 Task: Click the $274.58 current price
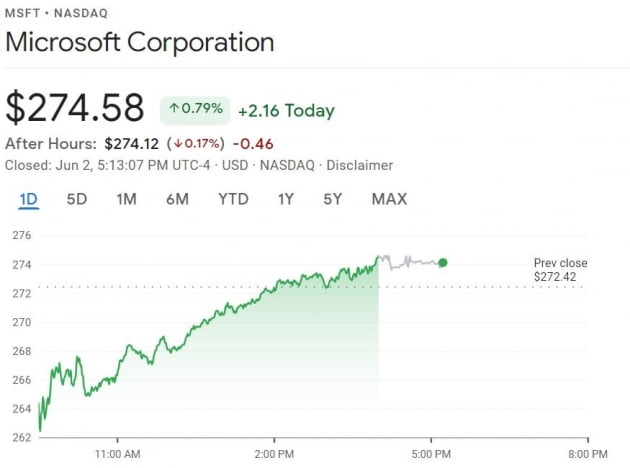75,108
